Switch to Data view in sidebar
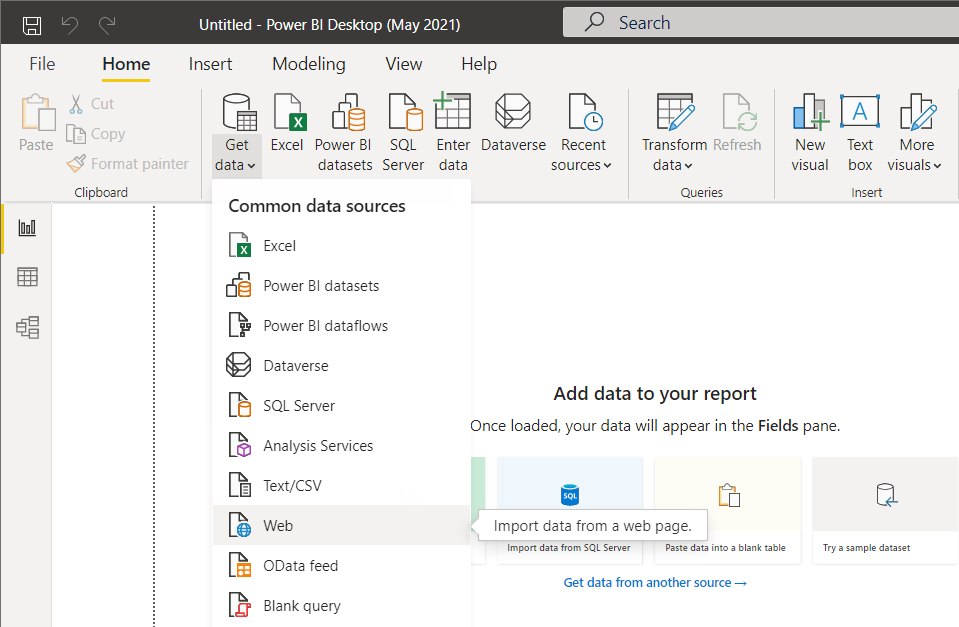The image size is (959, 627). [27, 277]
